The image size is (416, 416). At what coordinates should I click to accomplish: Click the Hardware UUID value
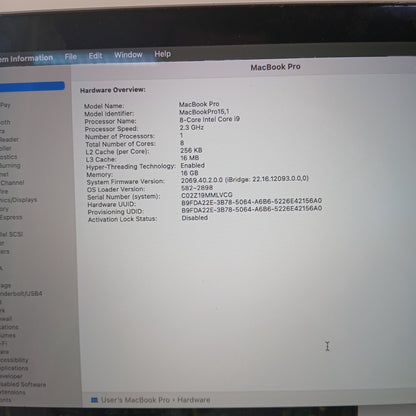[252, 201]
